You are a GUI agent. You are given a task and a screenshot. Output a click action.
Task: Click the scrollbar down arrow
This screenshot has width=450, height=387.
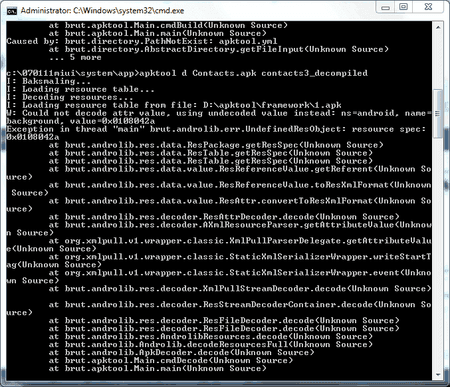pos(438,374)
